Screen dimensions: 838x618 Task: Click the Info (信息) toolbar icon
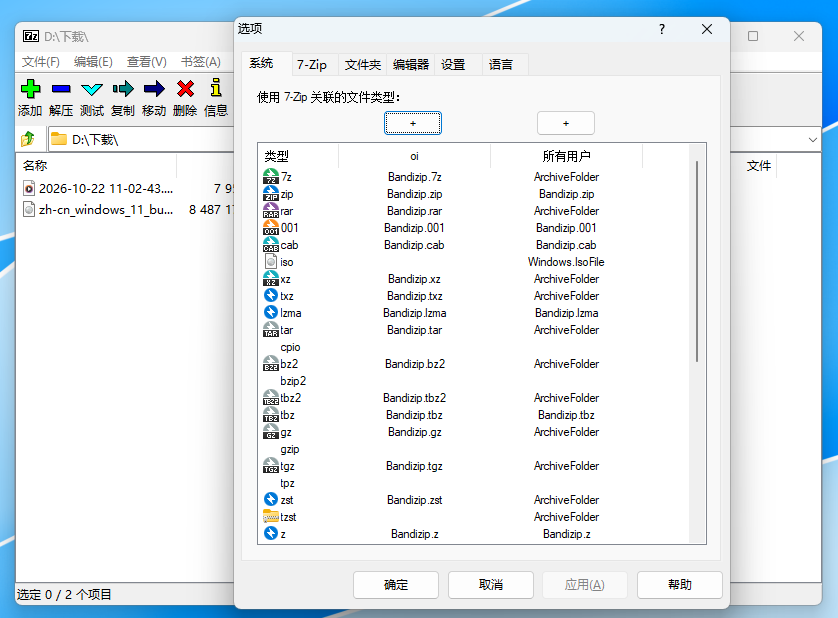click(x=216, y=88)
